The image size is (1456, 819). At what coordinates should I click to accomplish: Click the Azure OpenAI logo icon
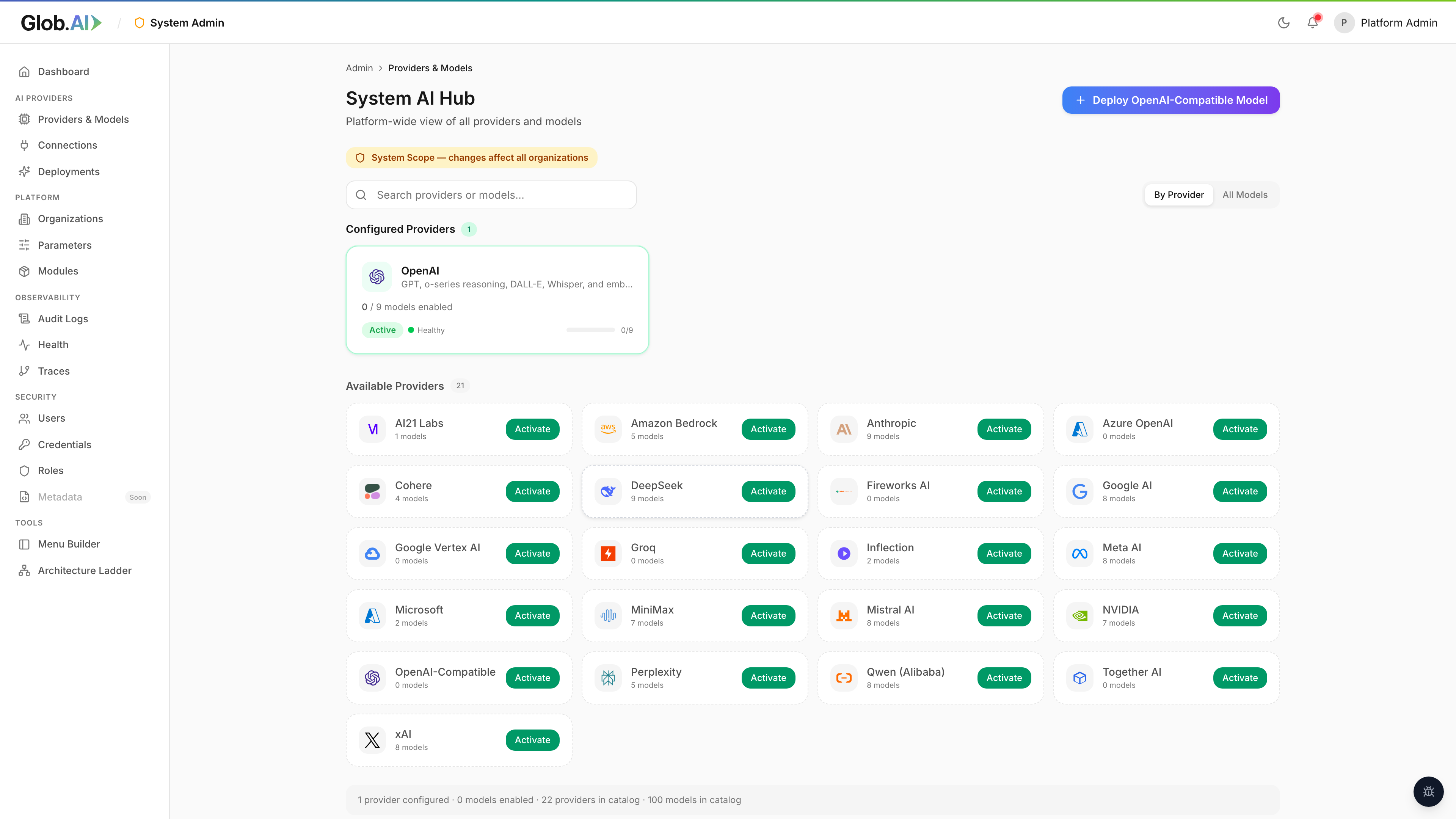pos(1079,429)
